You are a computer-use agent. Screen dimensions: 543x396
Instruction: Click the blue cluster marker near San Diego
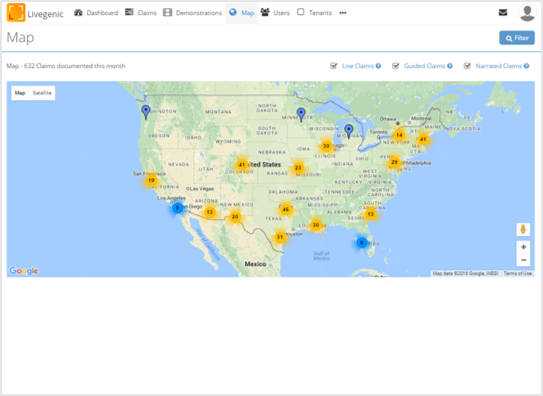tap(178, 208)
